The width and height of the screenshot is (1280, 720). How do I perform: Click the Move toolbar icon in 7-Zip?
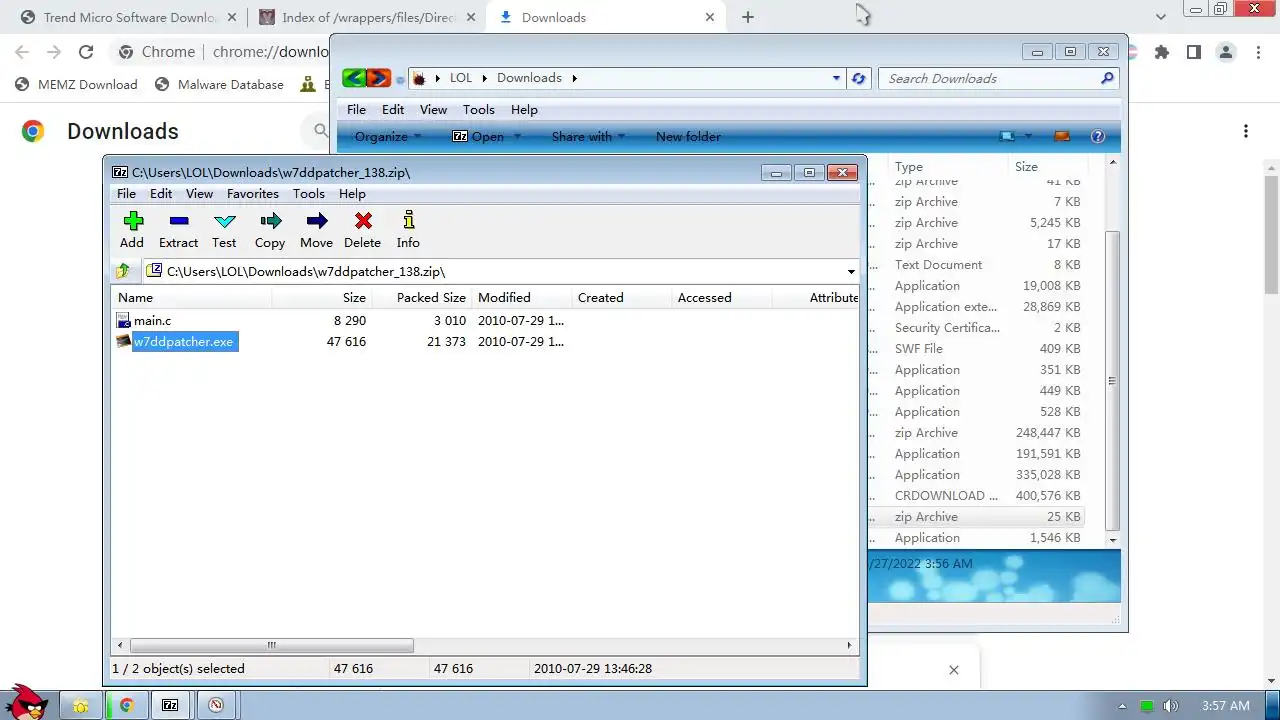pos(316,221)
